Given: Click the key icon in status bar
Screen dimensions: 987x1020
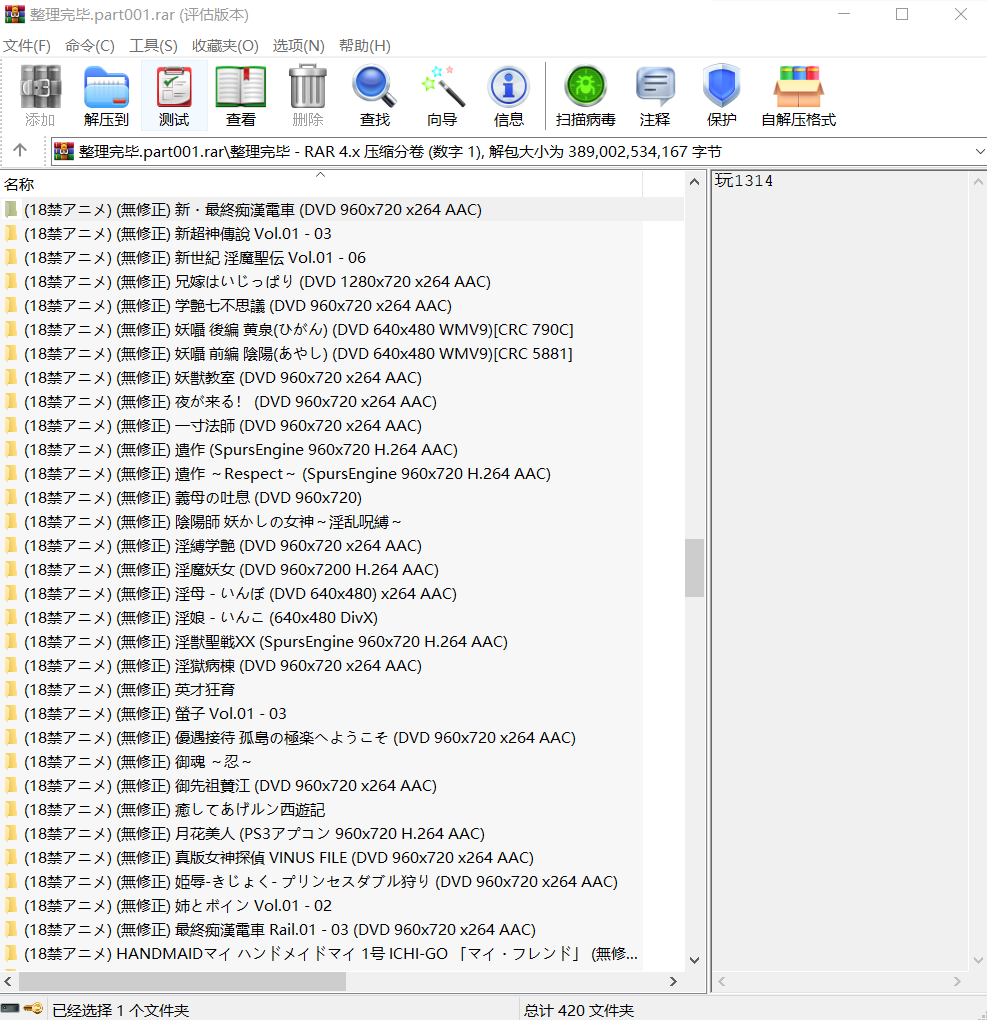Looking at the screenshot, I should point(33,1008).
